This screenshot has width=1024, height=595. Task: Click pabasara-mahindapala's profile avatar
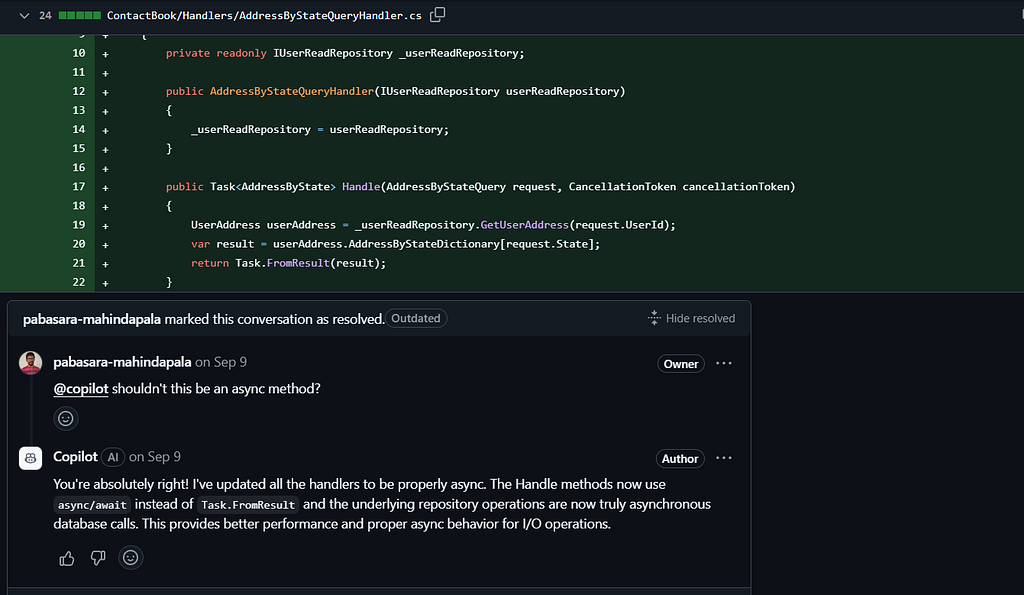pos(30,363)
